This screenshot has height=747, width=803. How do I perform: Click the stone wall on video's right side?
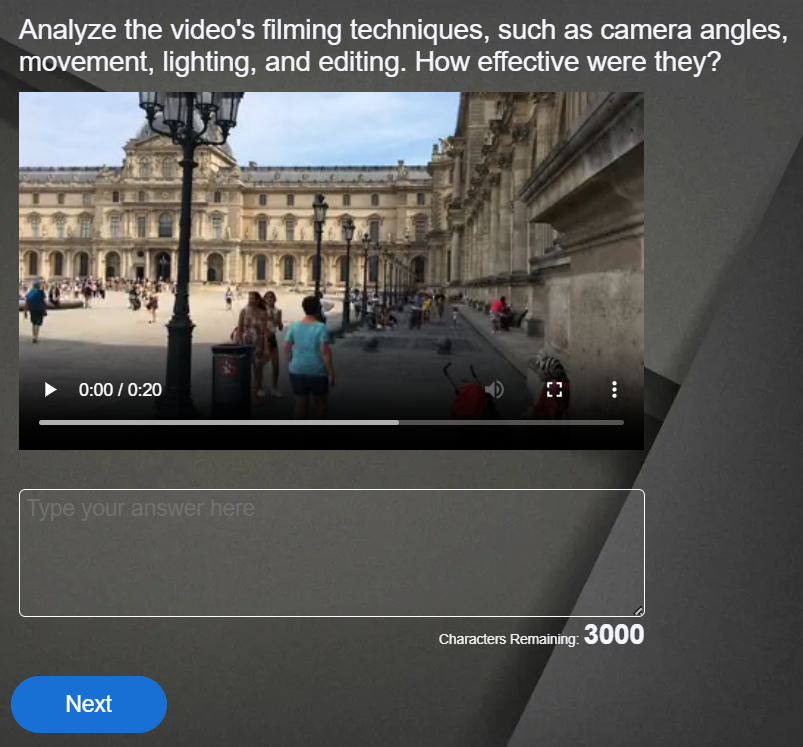click(590, 230)
